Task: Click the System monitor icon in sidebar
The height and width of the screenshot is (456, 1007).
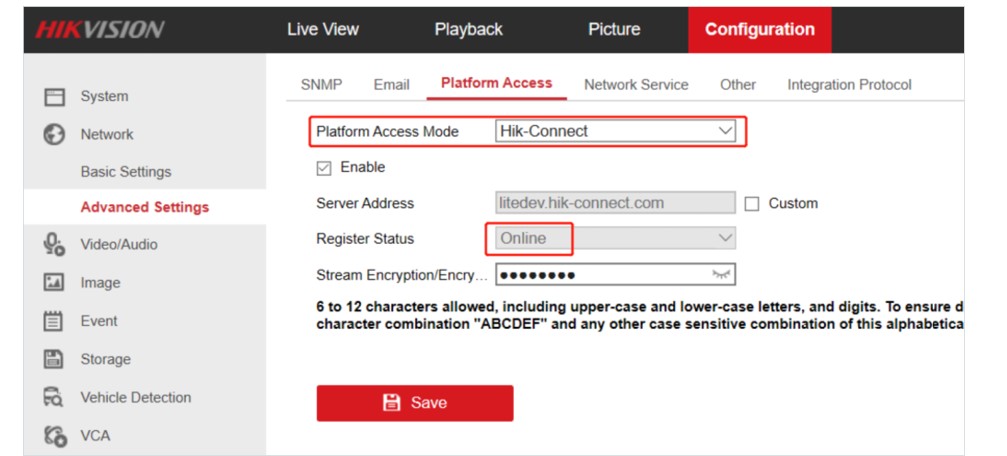Action: click(54, 97)
